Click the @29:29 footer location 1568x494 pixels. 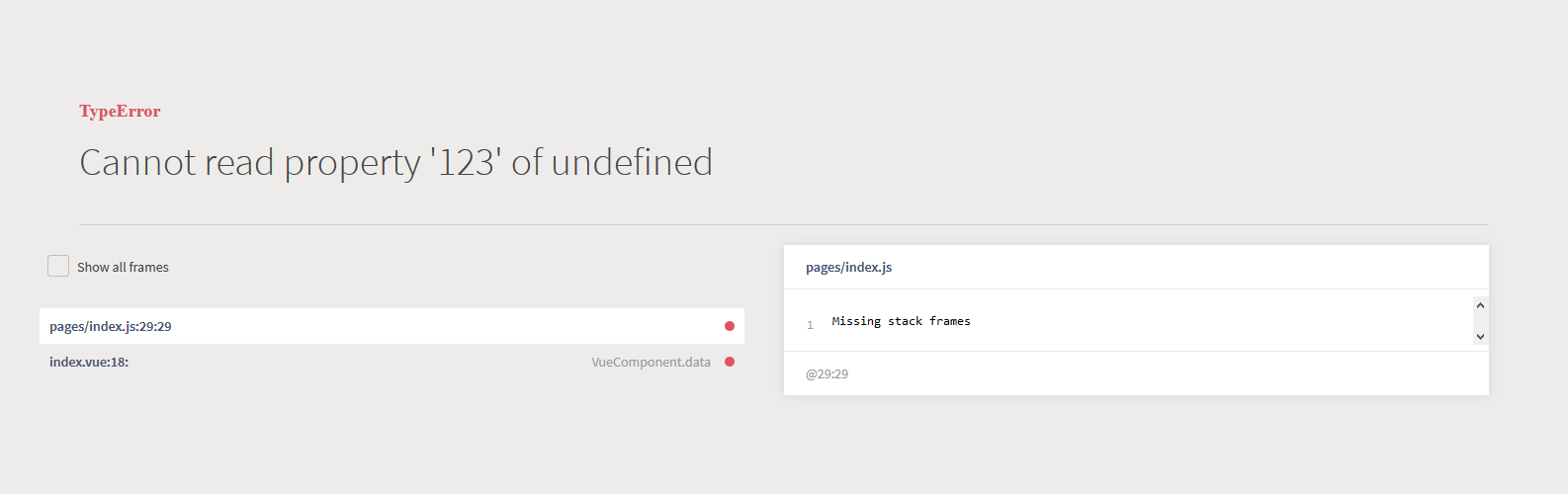click(x=827, y=374)
